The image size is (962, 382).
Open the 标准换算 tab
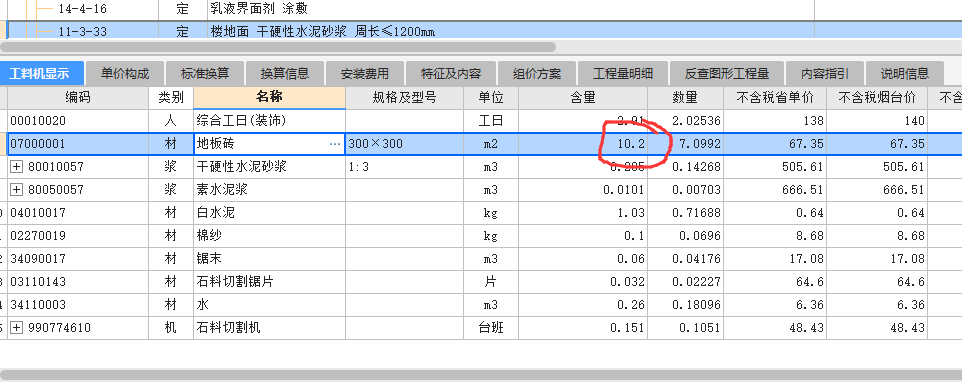205,74
